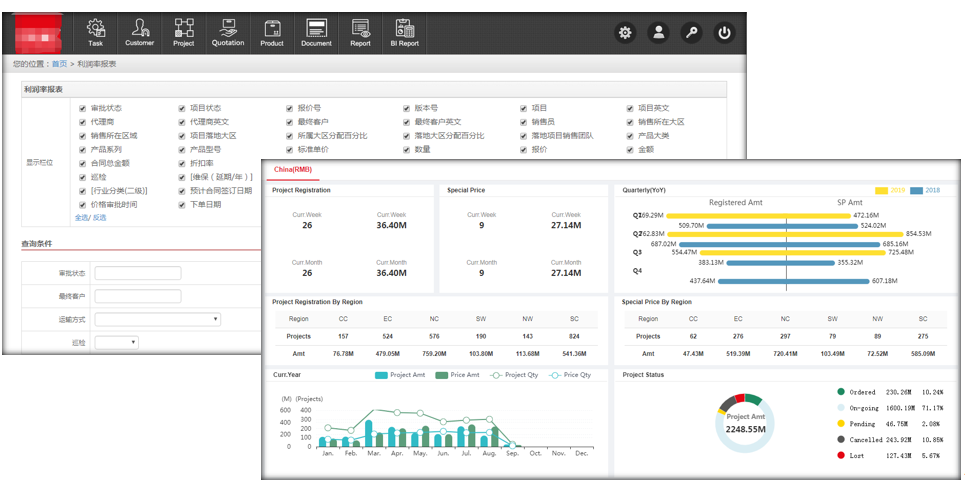Click the 全选 select-all link
Viewport: 965px width, 483px height.
click(81, 218)
